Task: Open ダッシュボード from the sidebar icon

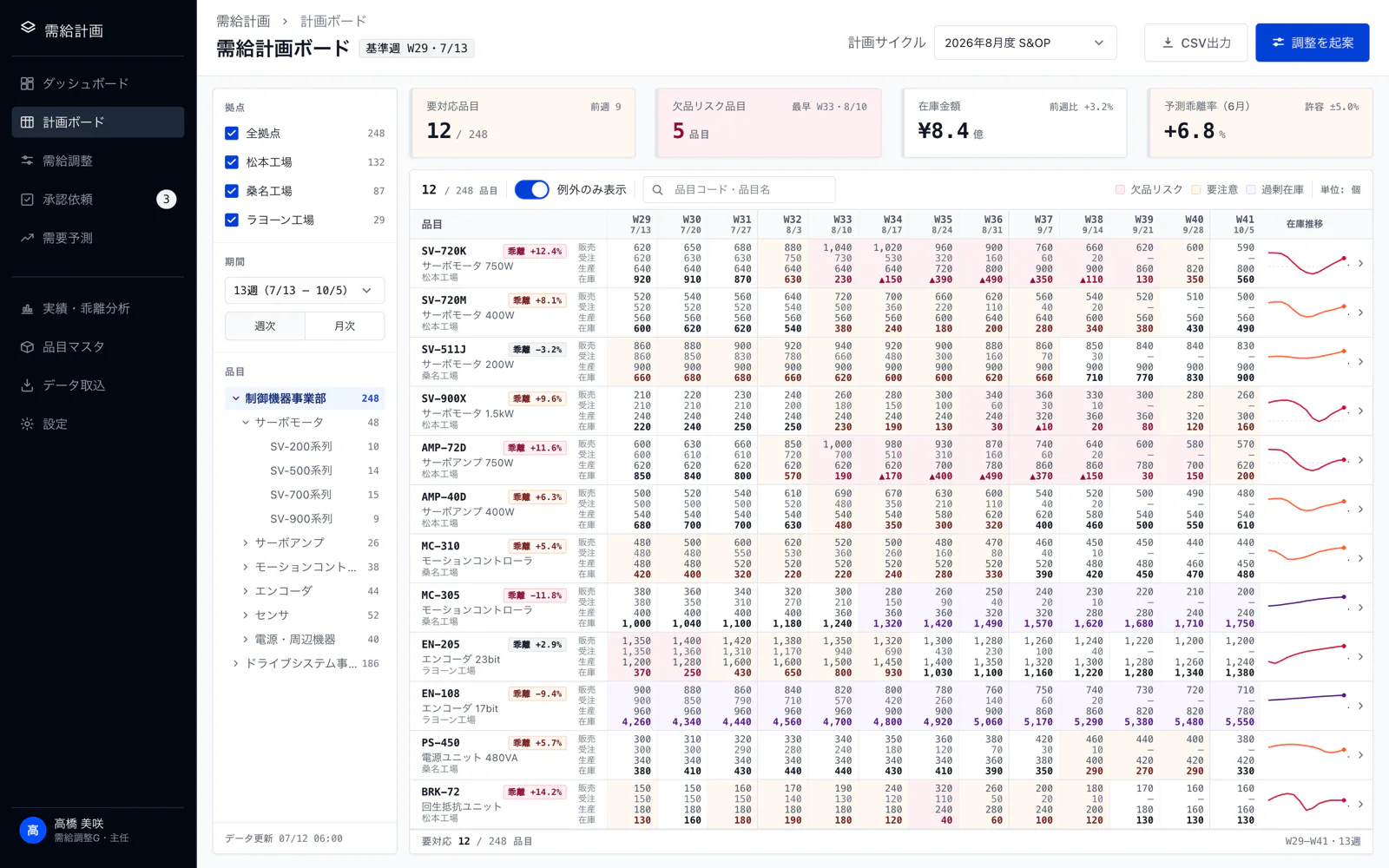Action: click(x=27, y=83)
